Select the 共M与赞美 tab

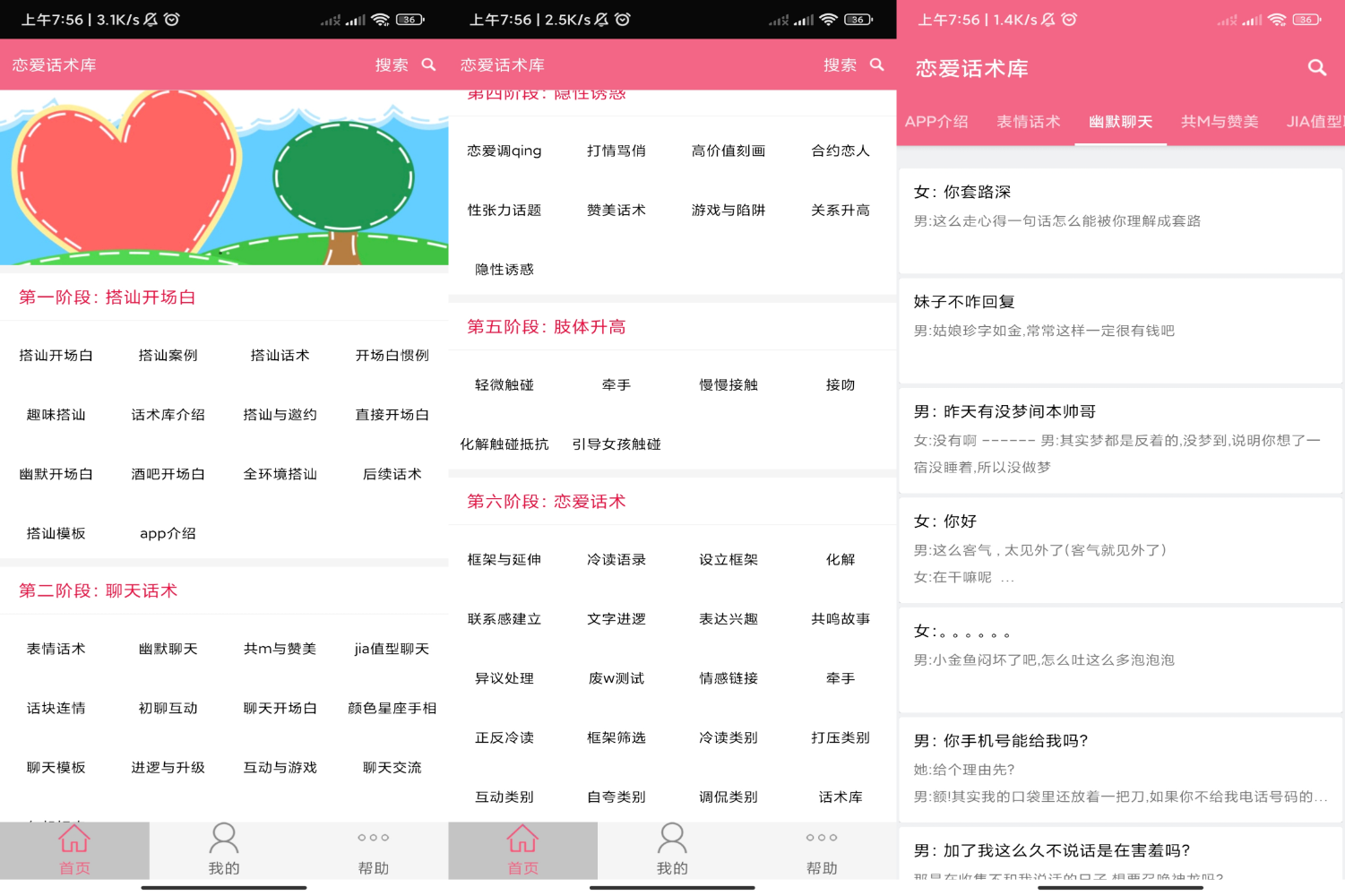(x=1219, y=122)
